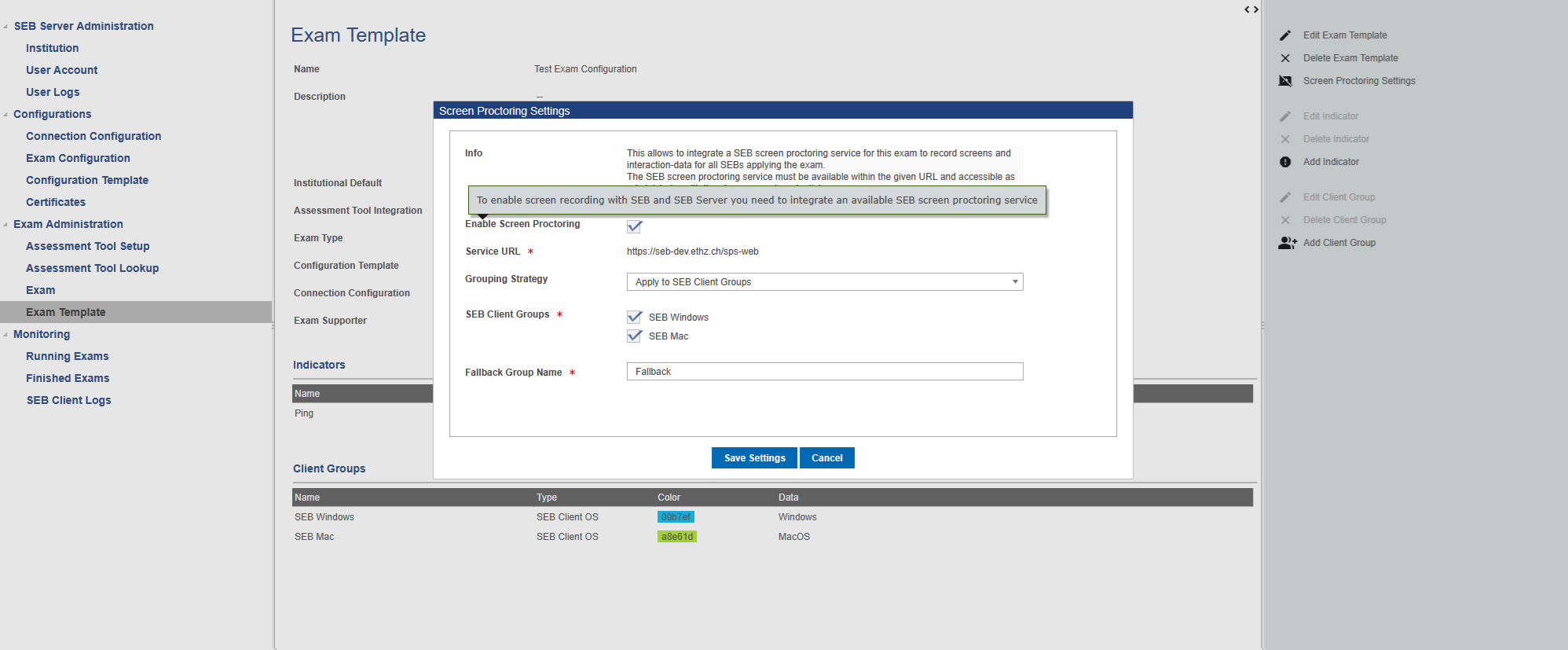Viewport: 1568px width, 650px height.
Task: Toggle the SEB Windows client group checkbox
Action: click(x=635, y=317)
